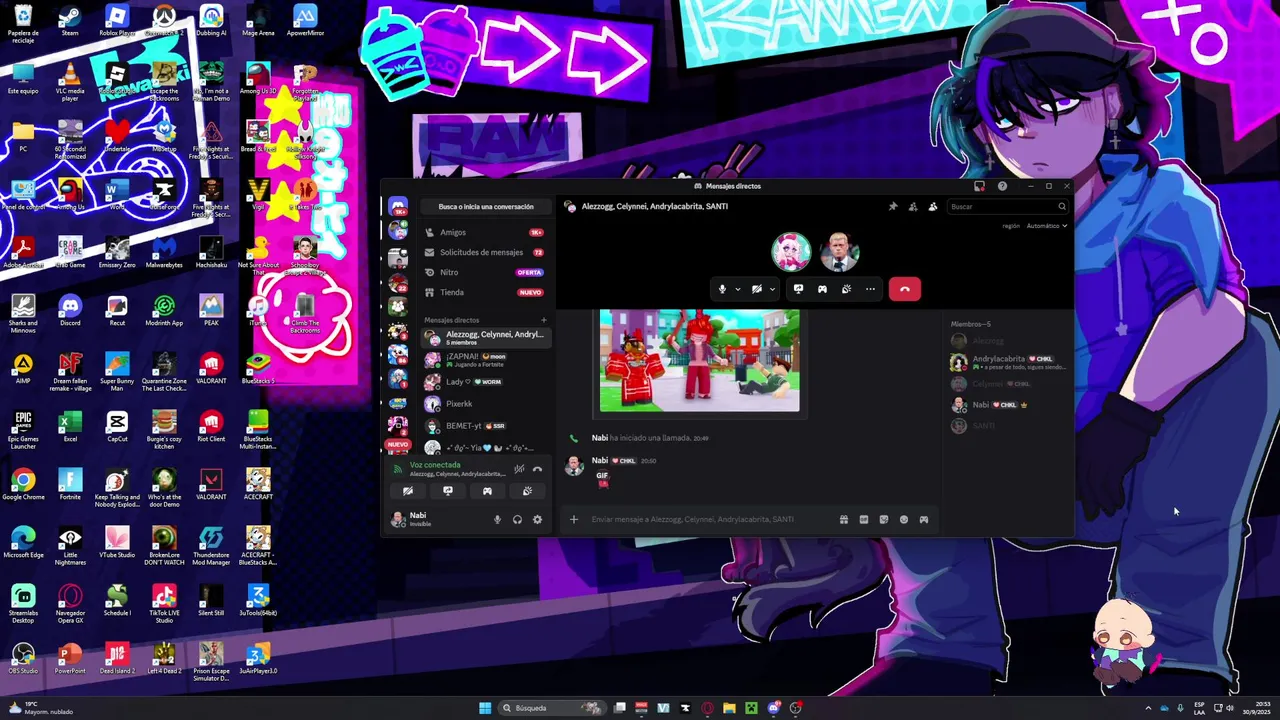Mute mic next to Nabi's profile
Image resolution: width=1280 pixels, height=720 pixels.
tap(497, 519)
